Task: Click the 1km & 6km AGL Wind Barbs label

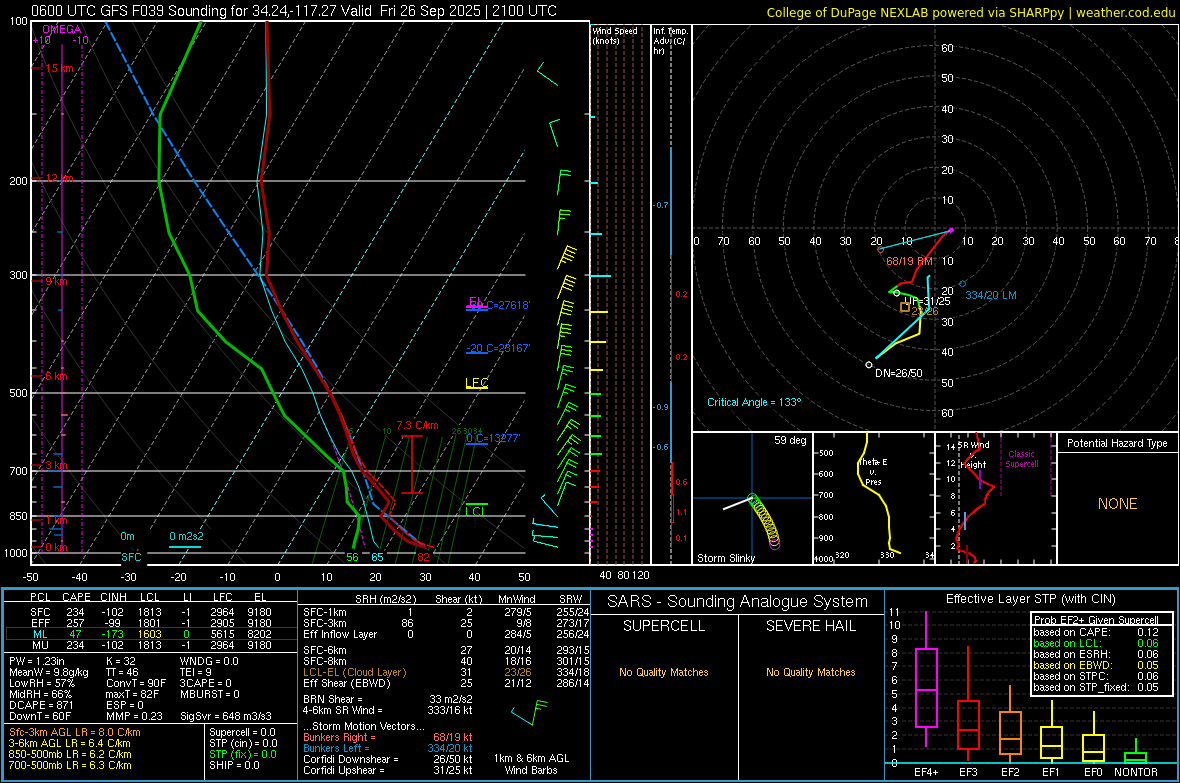Action: pyautogui.click(x=531, y=764)
